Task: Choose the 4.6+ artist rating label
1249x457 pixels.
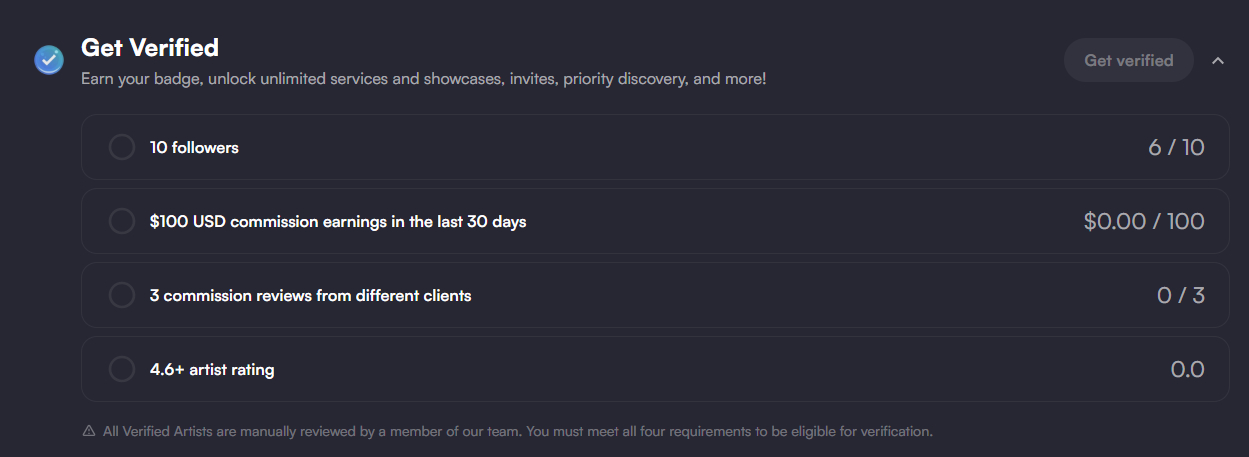Action: 212,369
